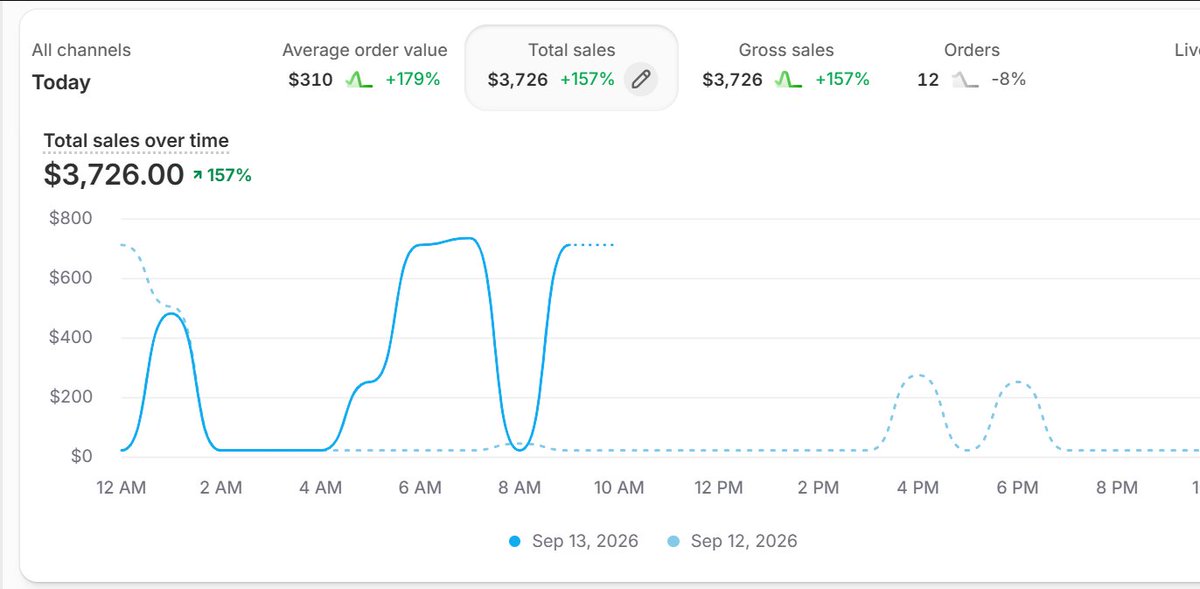Switch to the Orders metric
The height and width of the screenshot is (589, 1200).
click(x=972, y=66)
